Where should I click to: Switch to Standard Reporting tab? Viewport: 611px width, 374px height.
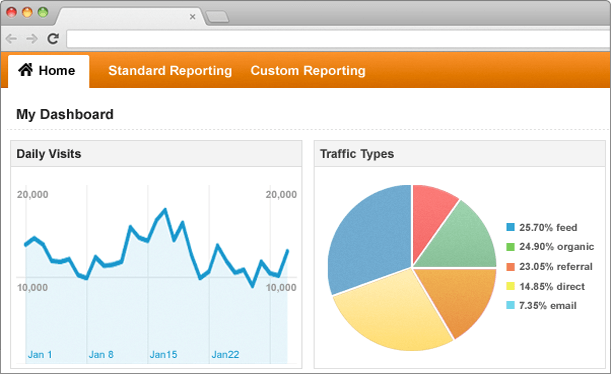[x=170, y=71]
